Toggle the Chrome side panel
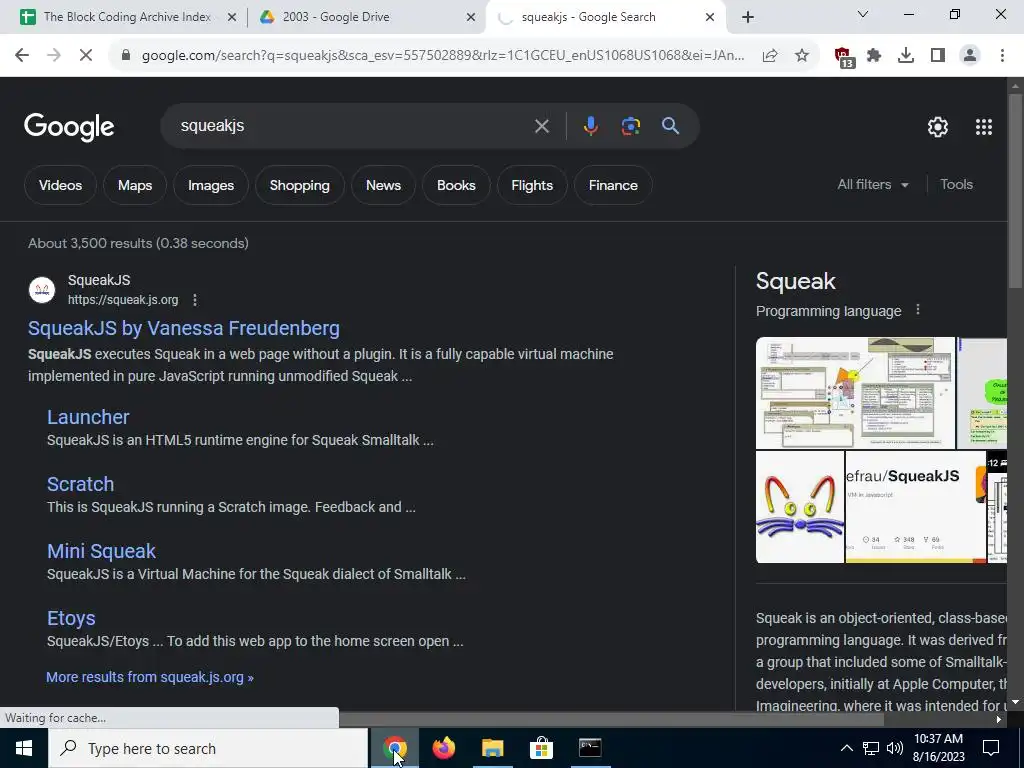 pos(938,56)
